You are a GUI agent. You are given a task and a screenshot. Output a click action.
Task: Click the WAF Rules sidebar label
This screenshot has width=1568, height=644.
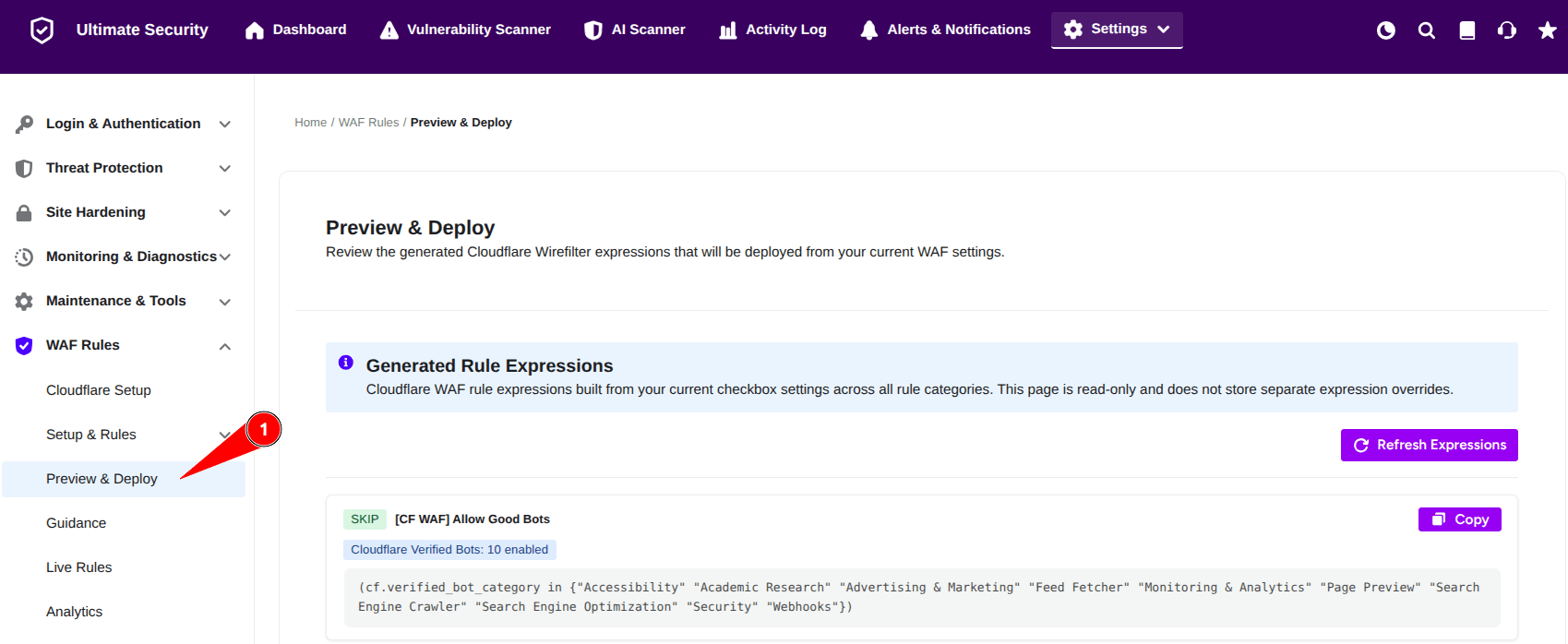pyautogui.click(x=83, y=345)
